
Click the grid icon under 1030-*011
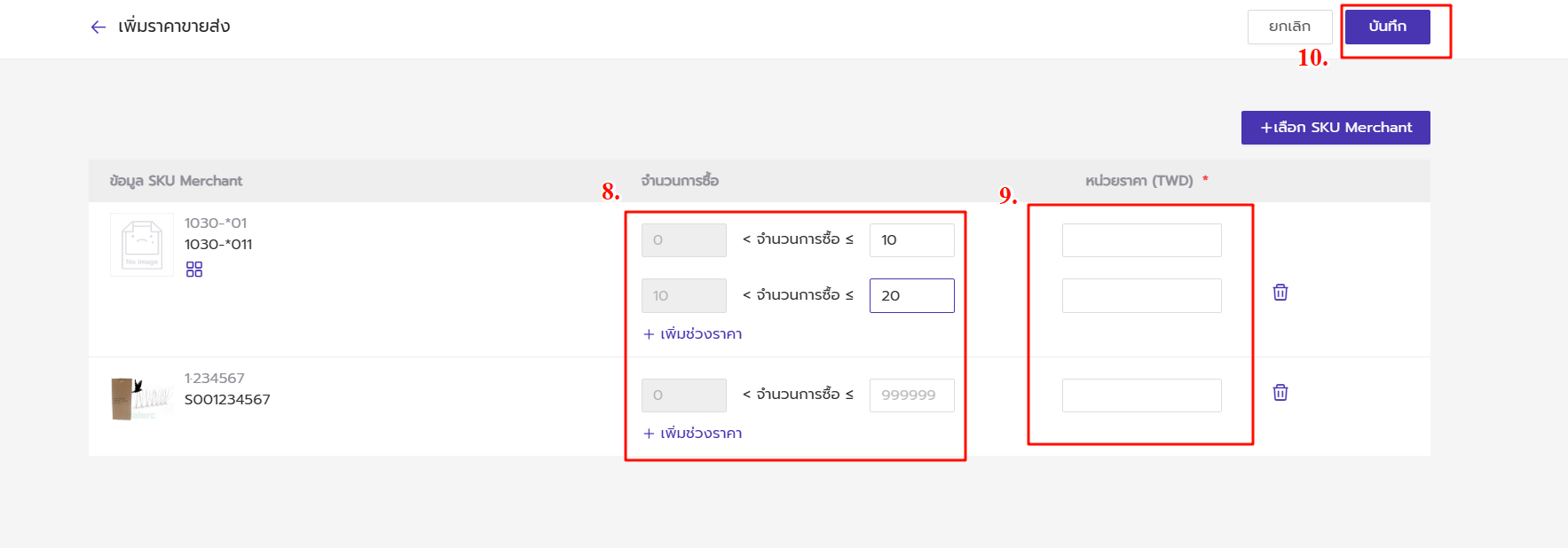click(x=194, y=270)
